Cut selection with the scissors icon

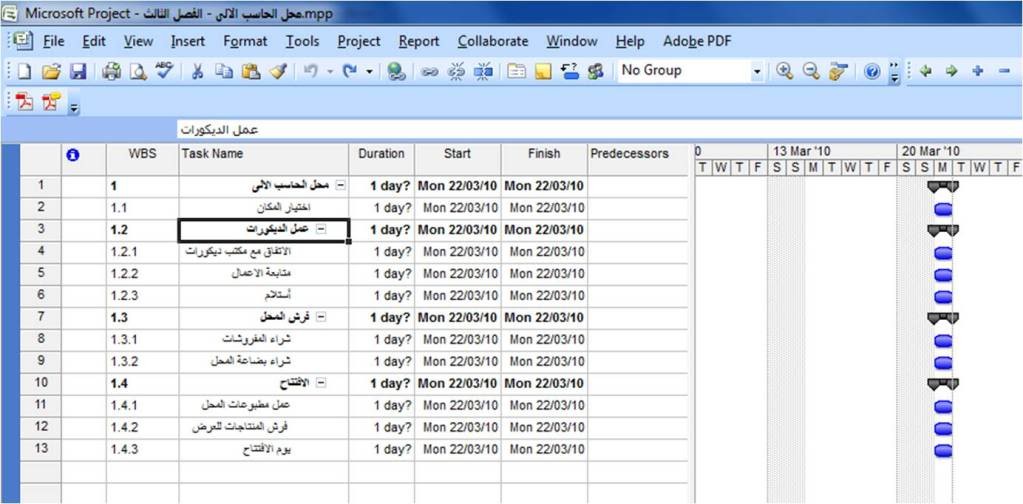pos(198,71)
